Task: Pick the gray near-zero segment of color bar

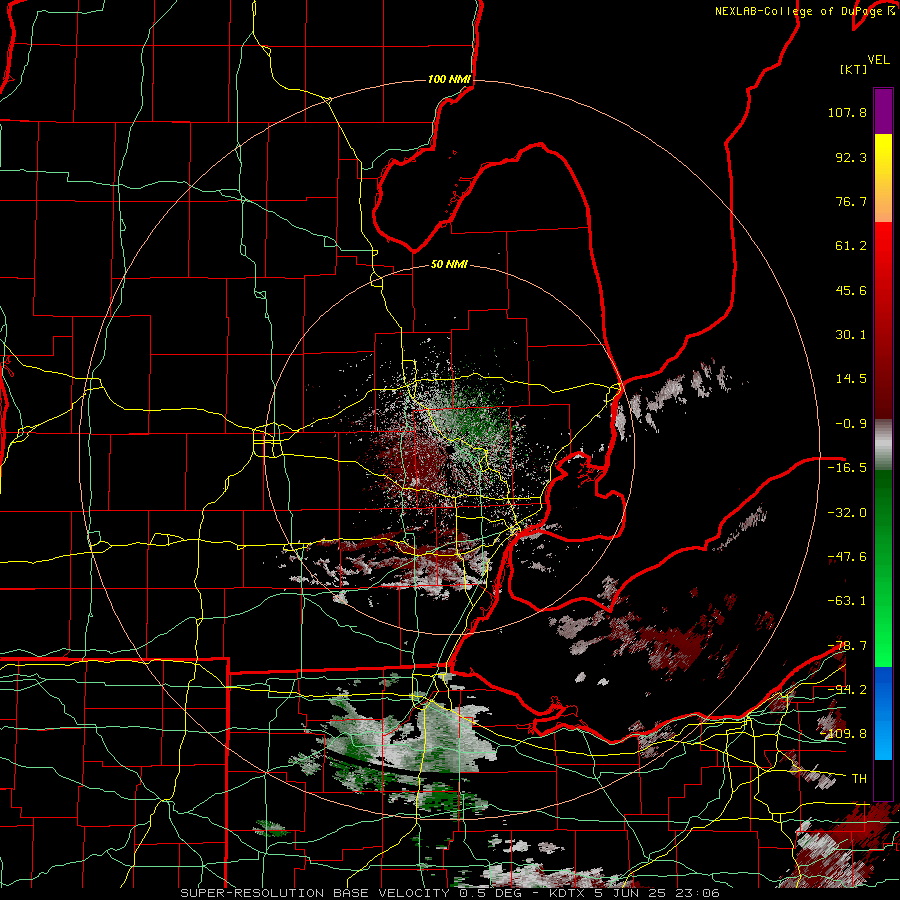Action: click(883, 445)
